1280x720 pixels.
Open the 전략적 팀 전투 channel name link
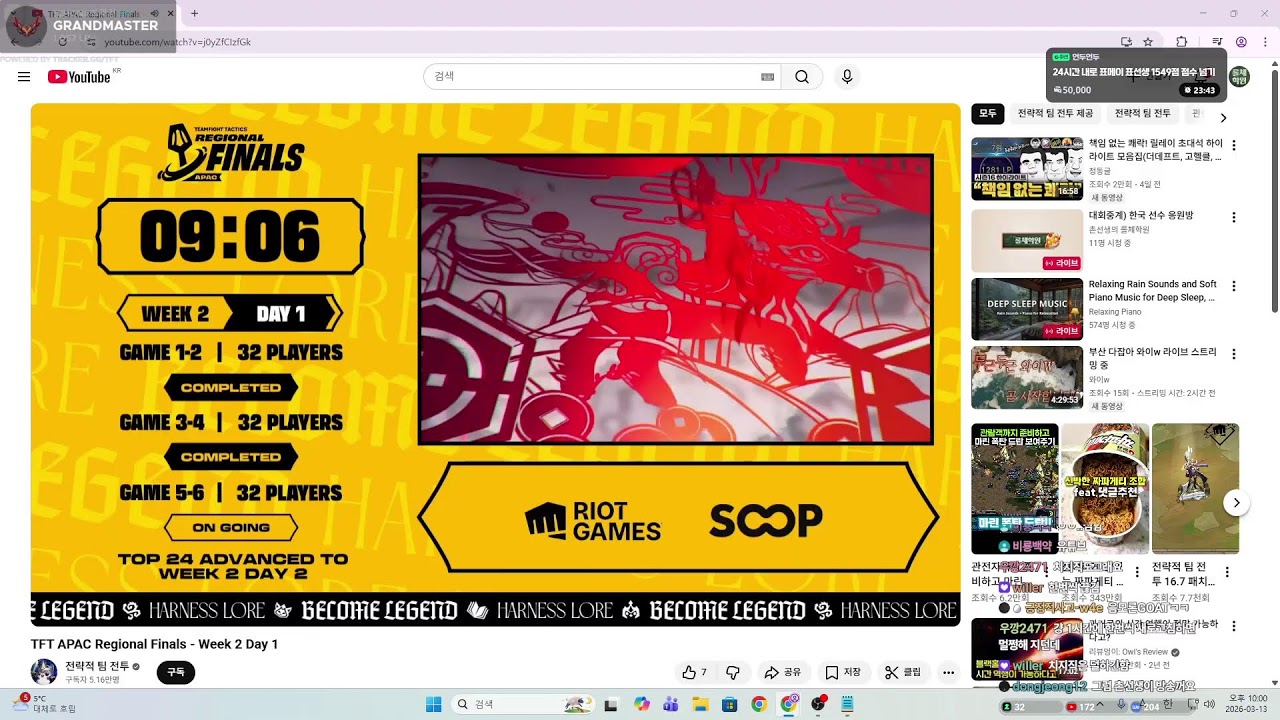tap(97, 666)
